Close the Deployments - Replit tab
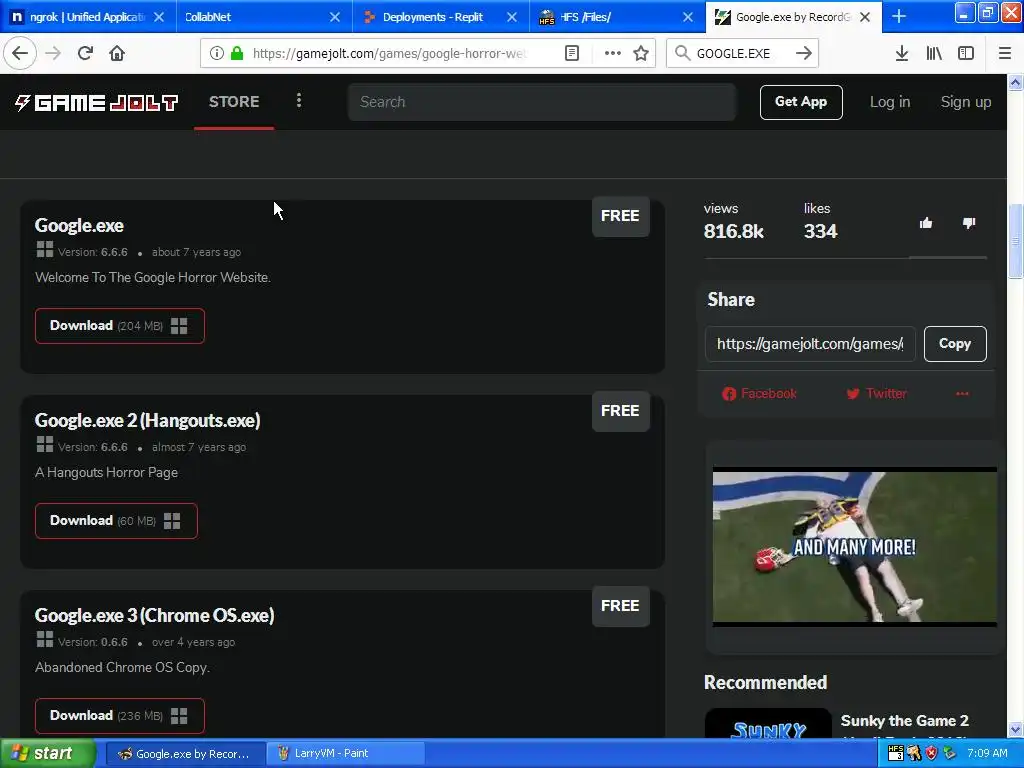The width and height of the screenshot is (1024, 768). pos(512,17)
